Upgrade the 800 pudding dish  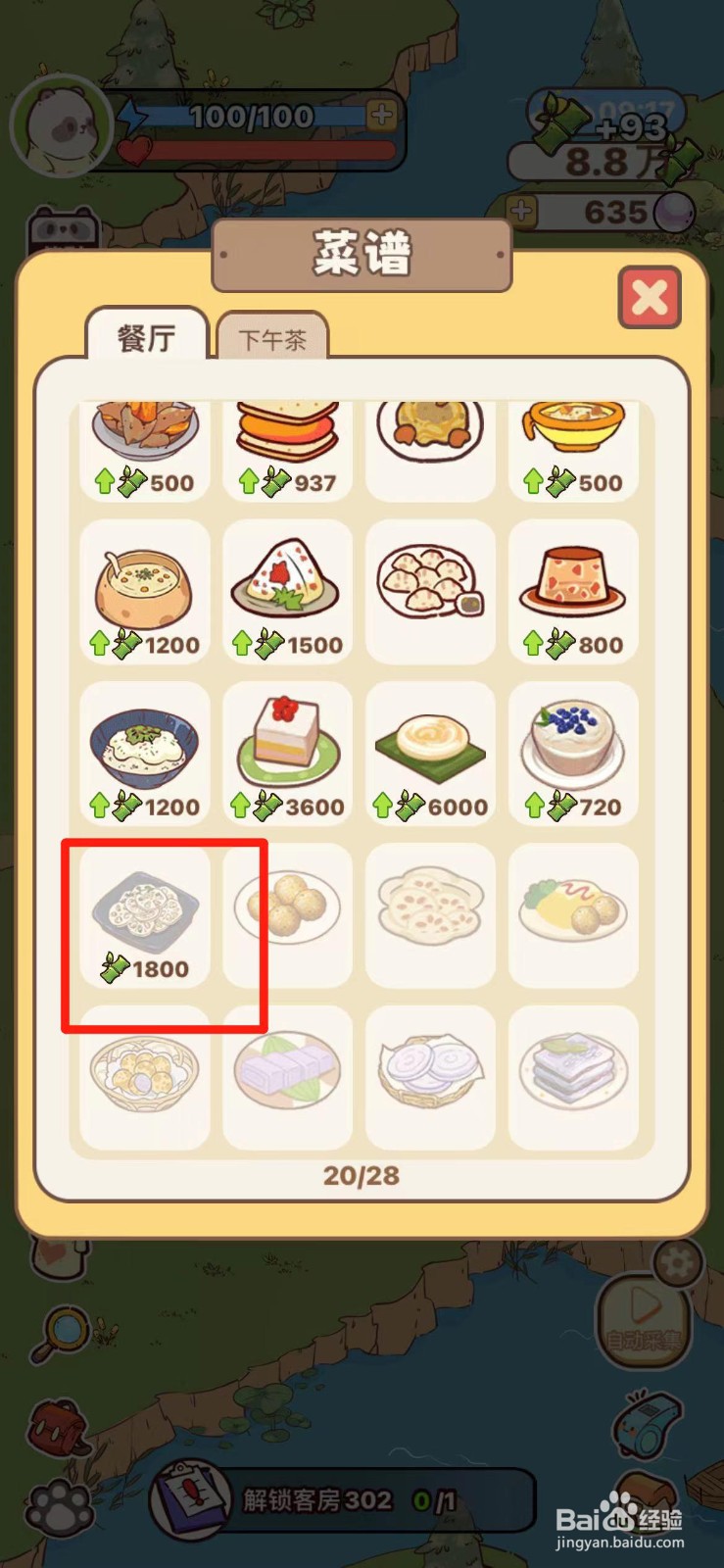(x=574, y=592)
